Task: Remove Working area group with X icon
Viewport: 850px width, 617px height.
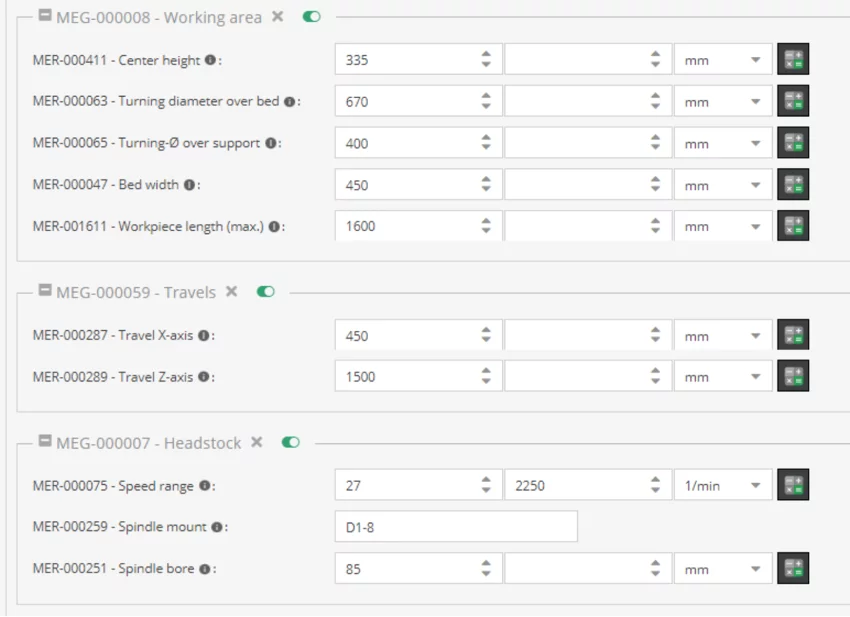Action: pos(278,17)
